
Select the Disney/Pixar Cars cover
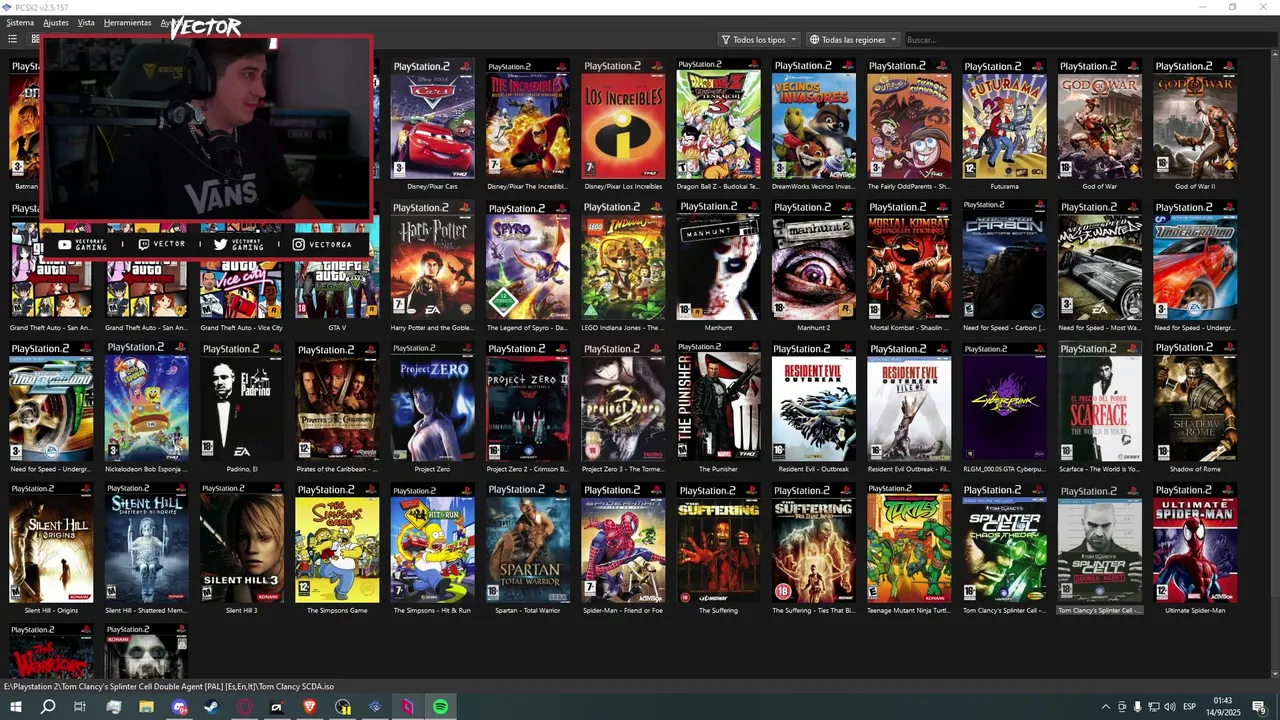432,119
